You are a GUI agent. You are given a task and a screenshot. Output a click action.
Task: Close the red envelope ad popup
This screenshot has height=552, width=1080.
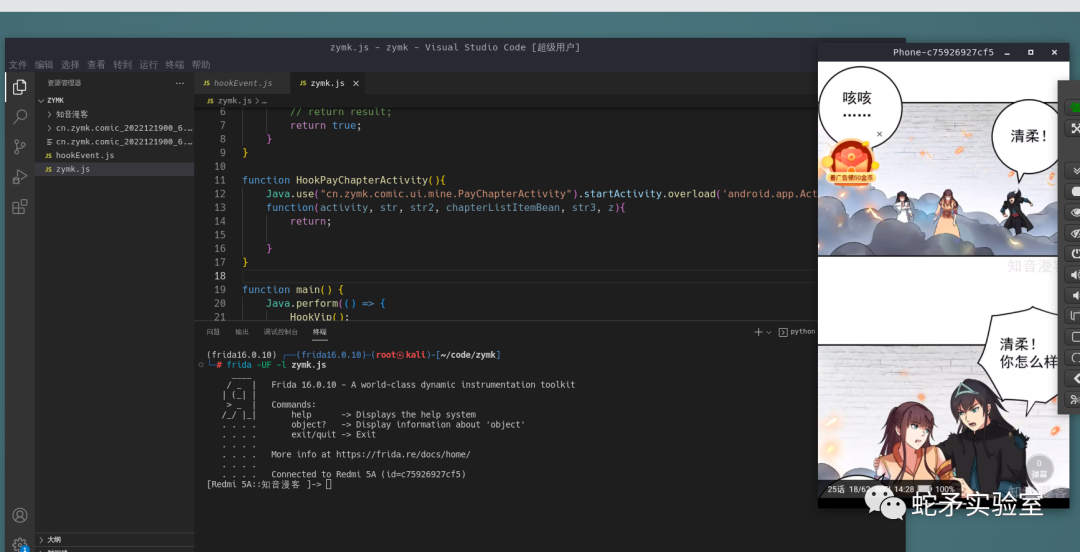879,134
